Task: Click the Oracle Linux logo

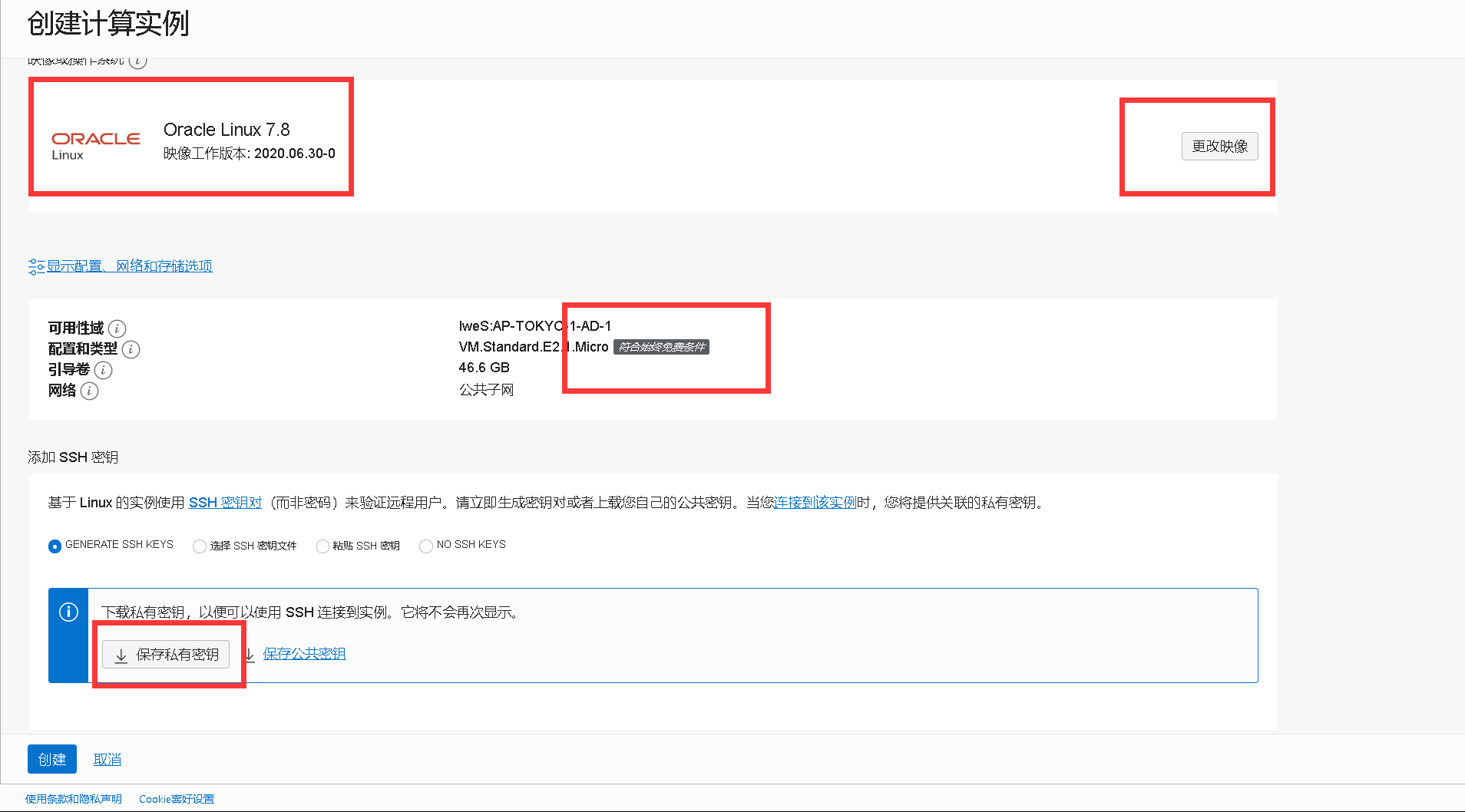Action: point(95,144)
